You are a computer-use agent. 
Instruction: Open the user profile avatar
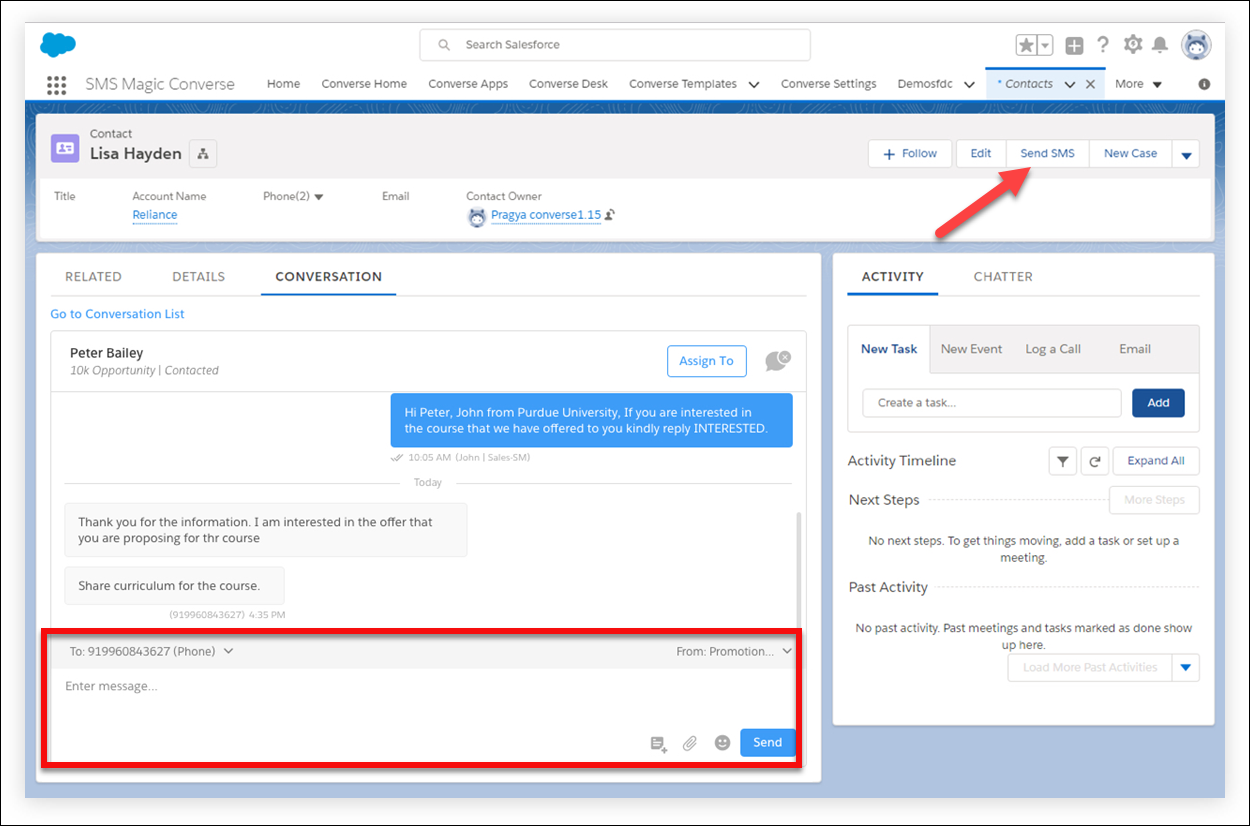tap(1196, 45)
